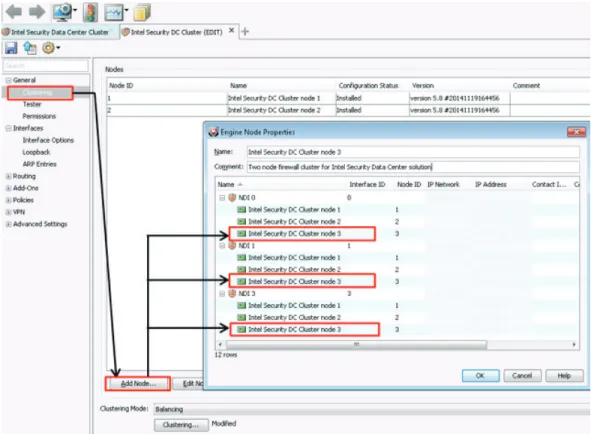Open the Clustering Mode Balancing dropdown
Image resolution: width=591 pixels, height=434 pixels.
click(x=372, y=409)
